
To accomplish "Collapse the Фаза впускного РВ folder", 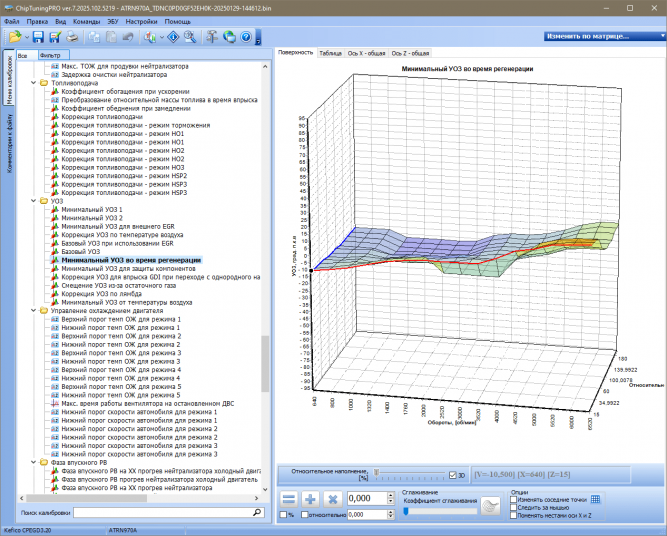I will pos(34,463).
